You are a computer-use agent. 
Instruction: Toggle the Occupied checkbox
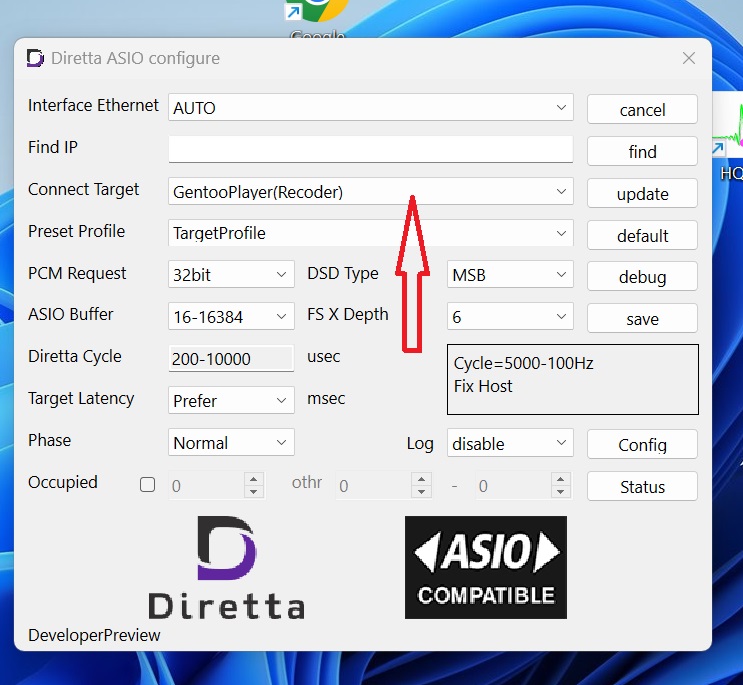[x=147, y=485]
